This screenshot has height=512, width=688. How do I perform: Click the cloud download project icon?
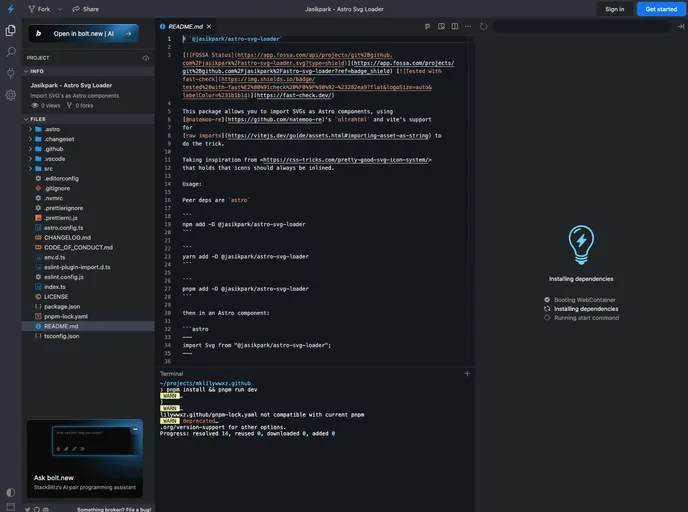coord(146,58)
